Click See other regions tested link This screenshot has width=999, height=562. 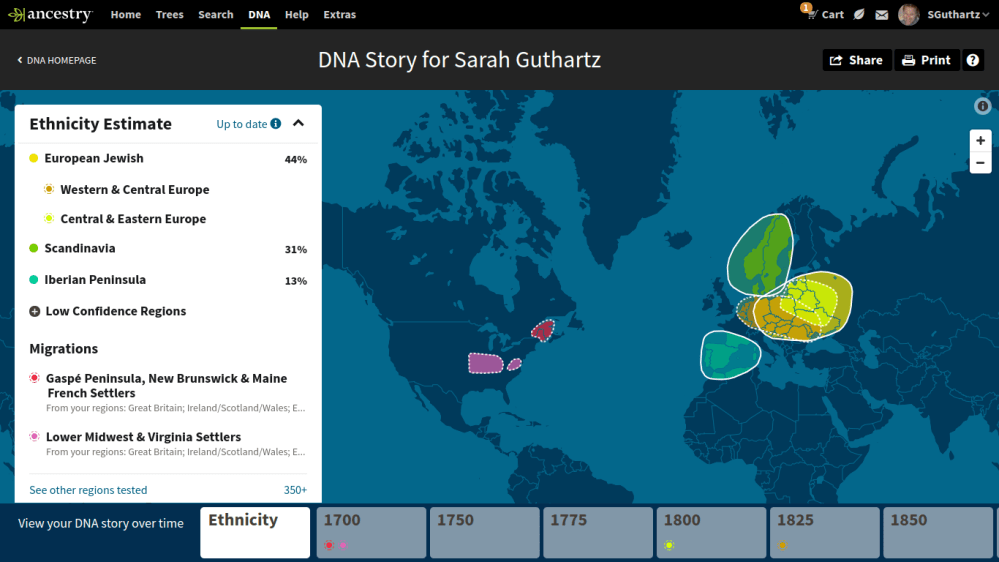(x=88, y=490)
